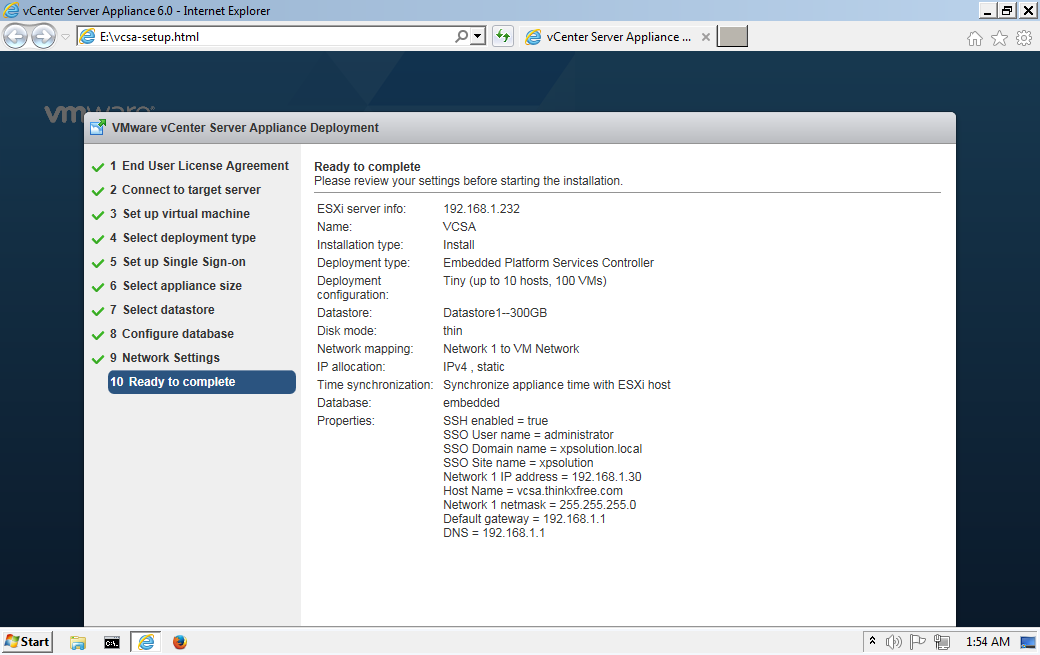Viewport: 1040px width, 655px height.
Task: Click the DNS = 192.168.1.1 line
Action: [493, 532]
